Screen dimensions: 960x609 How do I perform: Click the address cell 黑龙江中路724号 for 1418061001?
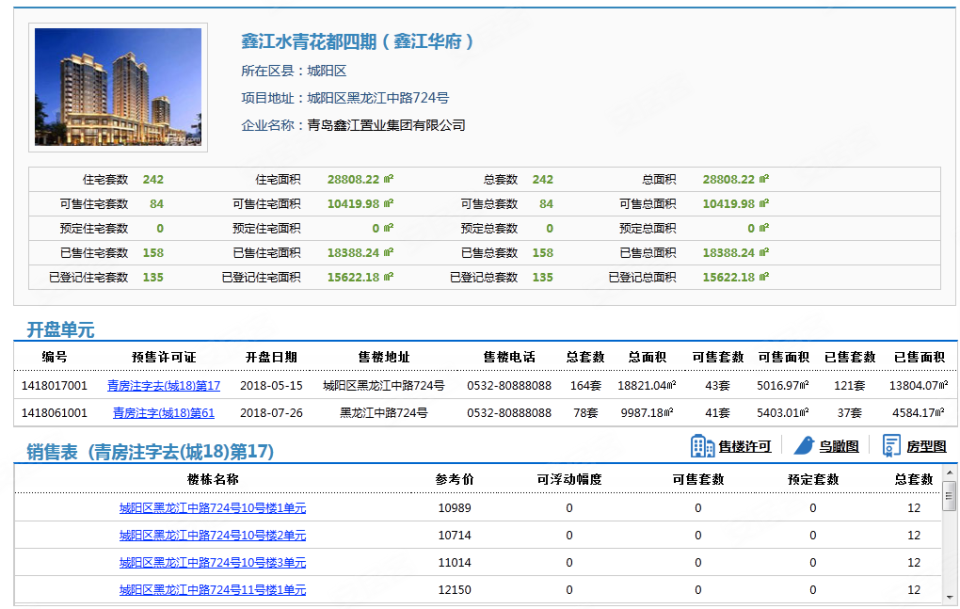click(x=384, y=413)
